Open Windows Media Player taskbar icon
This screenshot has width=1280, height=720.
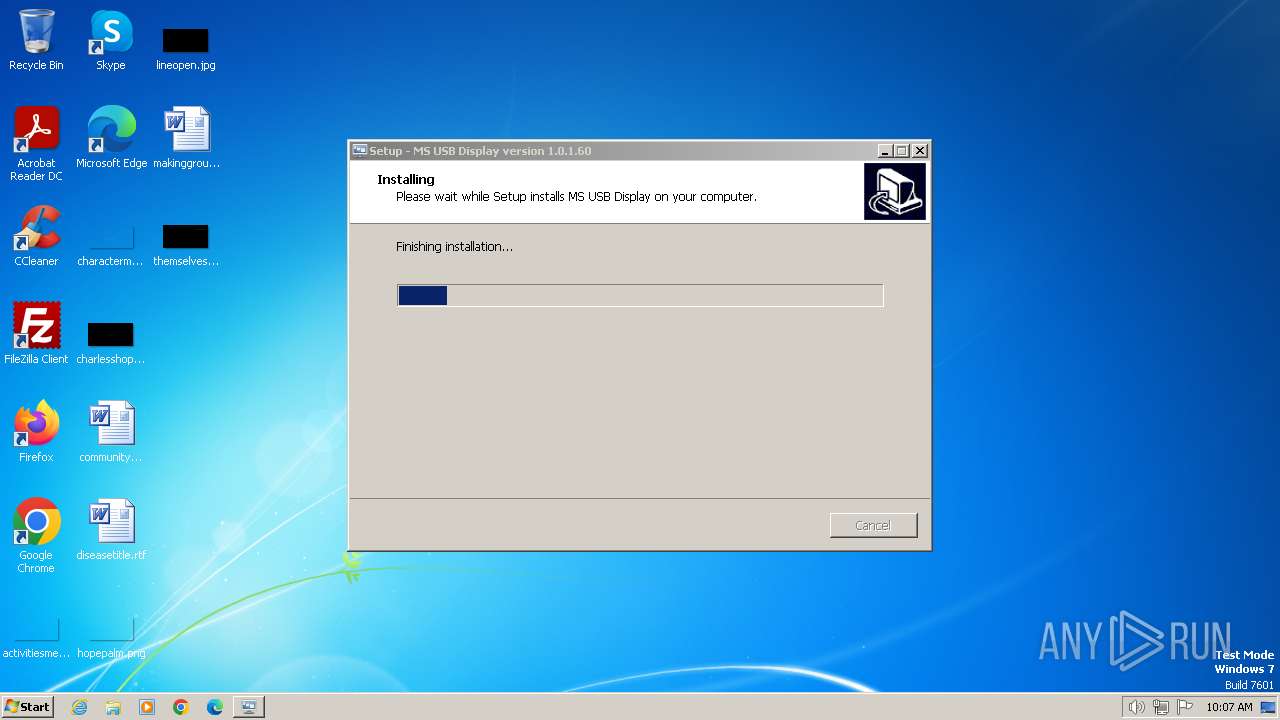(147, 707)
